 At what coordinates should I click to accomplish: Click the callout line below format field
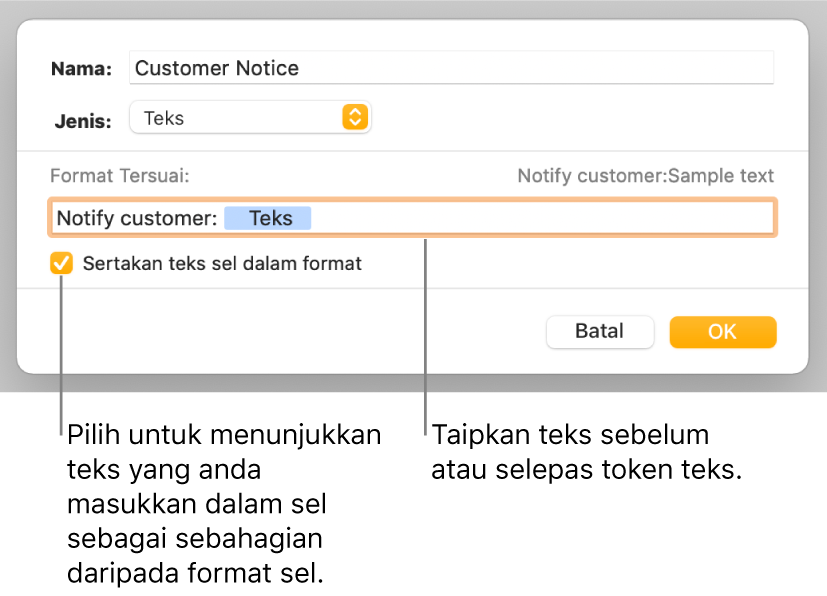tap(426, 330)
